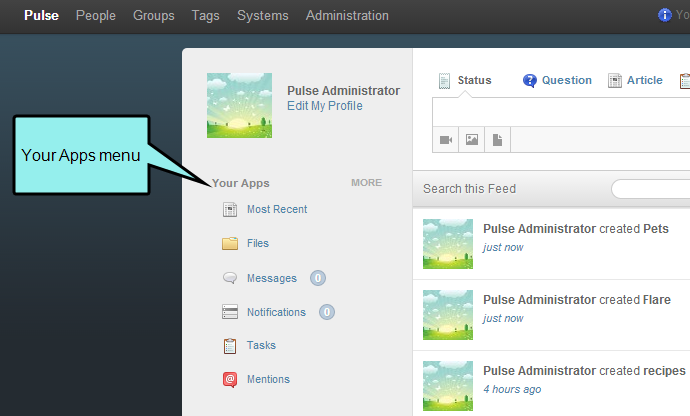Click the image attachment icon
690x416 pixels.
[472, 140]
